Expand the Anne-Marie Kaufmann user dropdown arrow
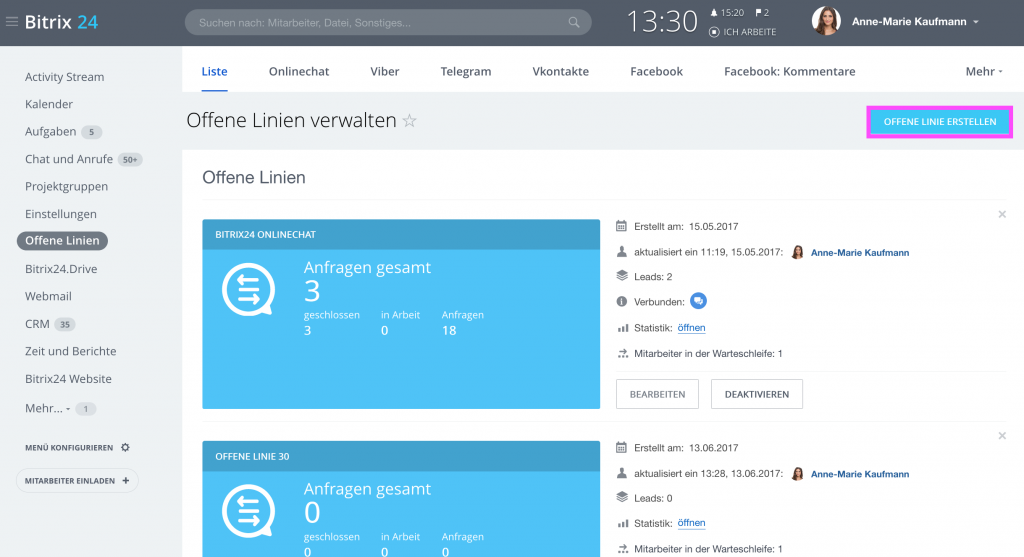Viewport: 1024px width, 557px height. (976, 22)
